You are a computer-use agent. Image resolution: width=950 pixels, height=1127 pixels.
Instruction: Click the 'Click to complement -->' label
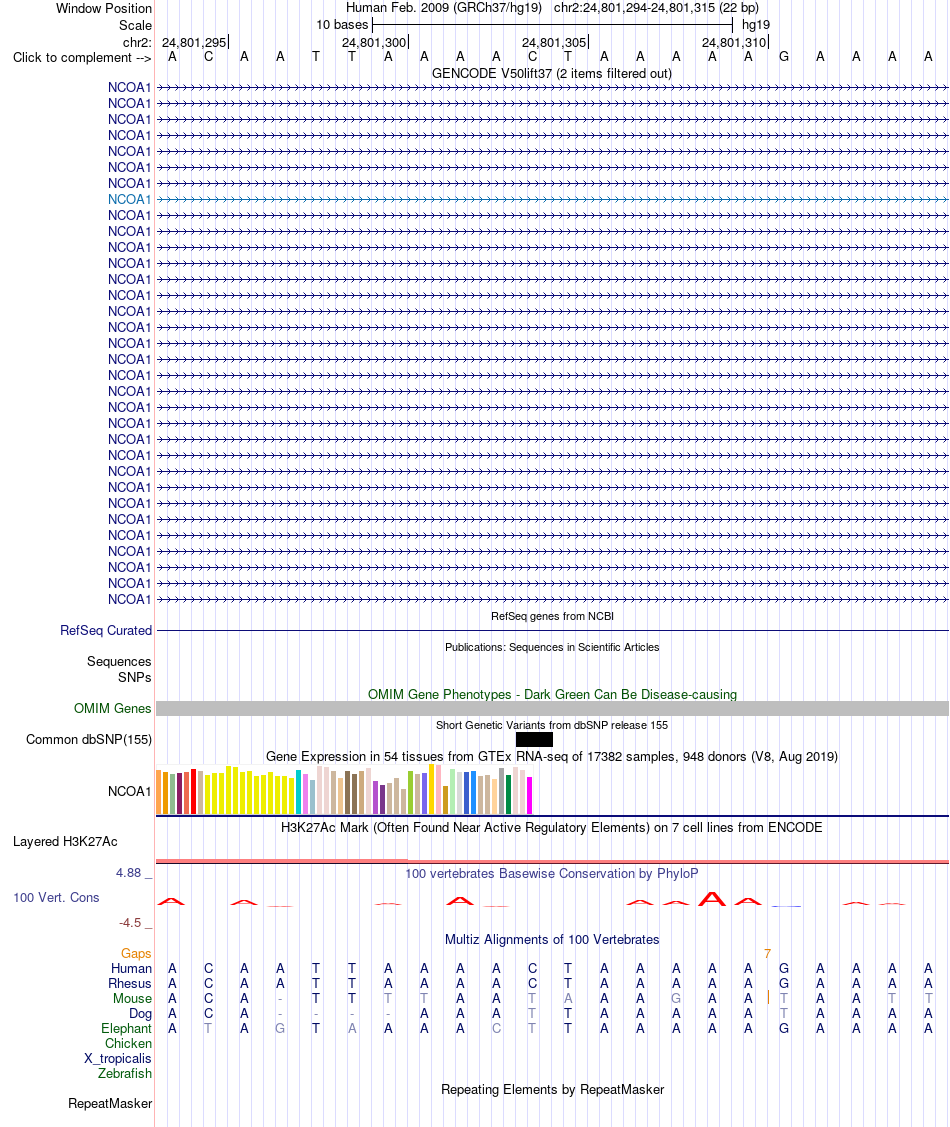click(x=82, y=58)
